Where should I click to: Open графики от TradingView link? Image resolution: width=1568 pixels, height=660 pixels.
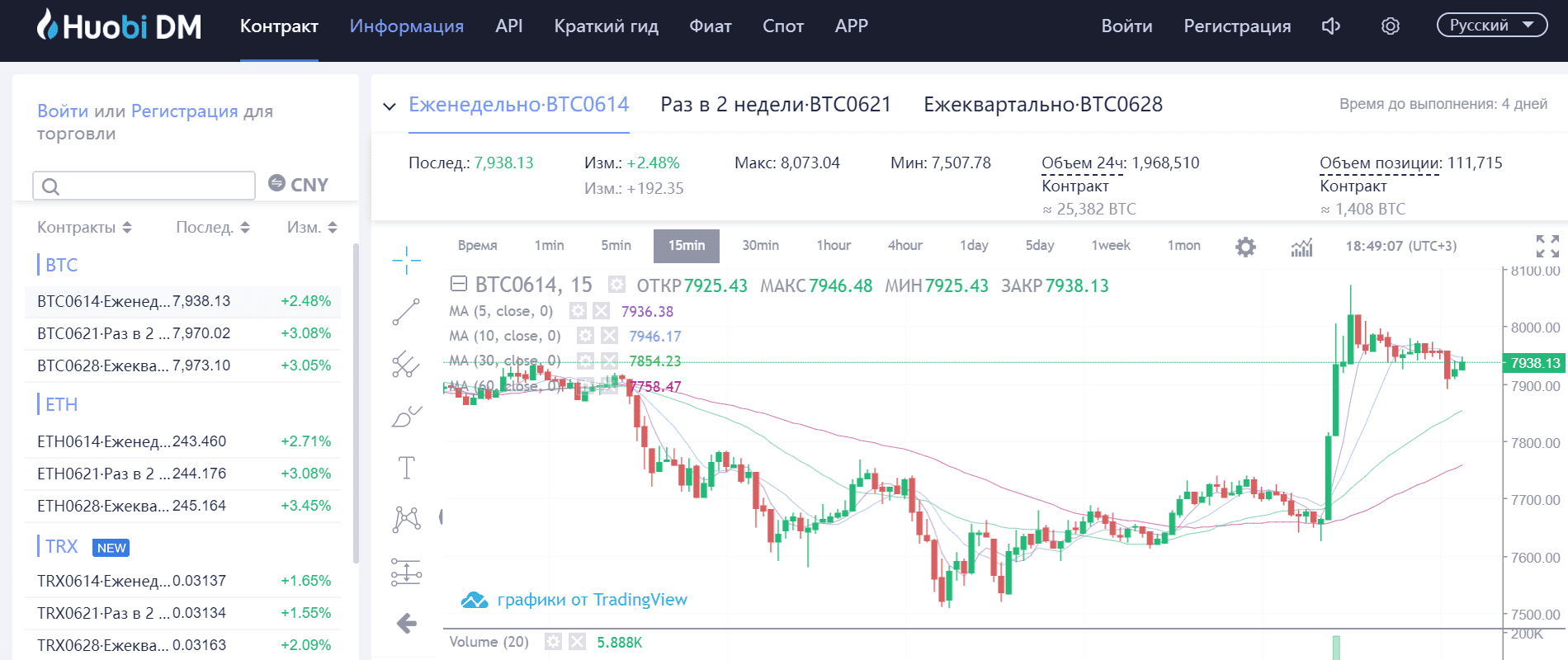(x=593, y=600)
